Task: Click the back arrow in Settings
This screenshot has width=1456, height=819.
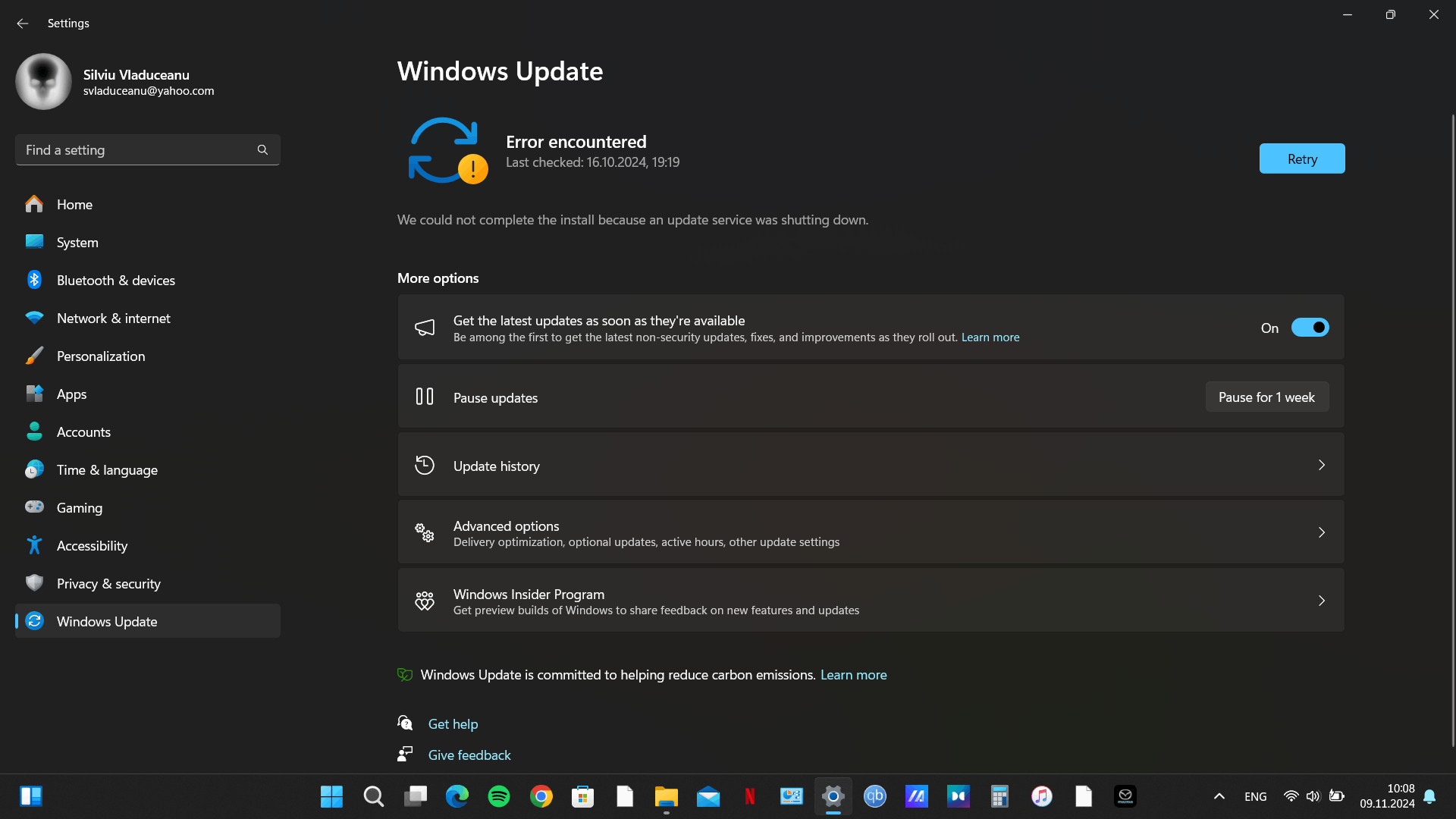Action: coord(23,24)
